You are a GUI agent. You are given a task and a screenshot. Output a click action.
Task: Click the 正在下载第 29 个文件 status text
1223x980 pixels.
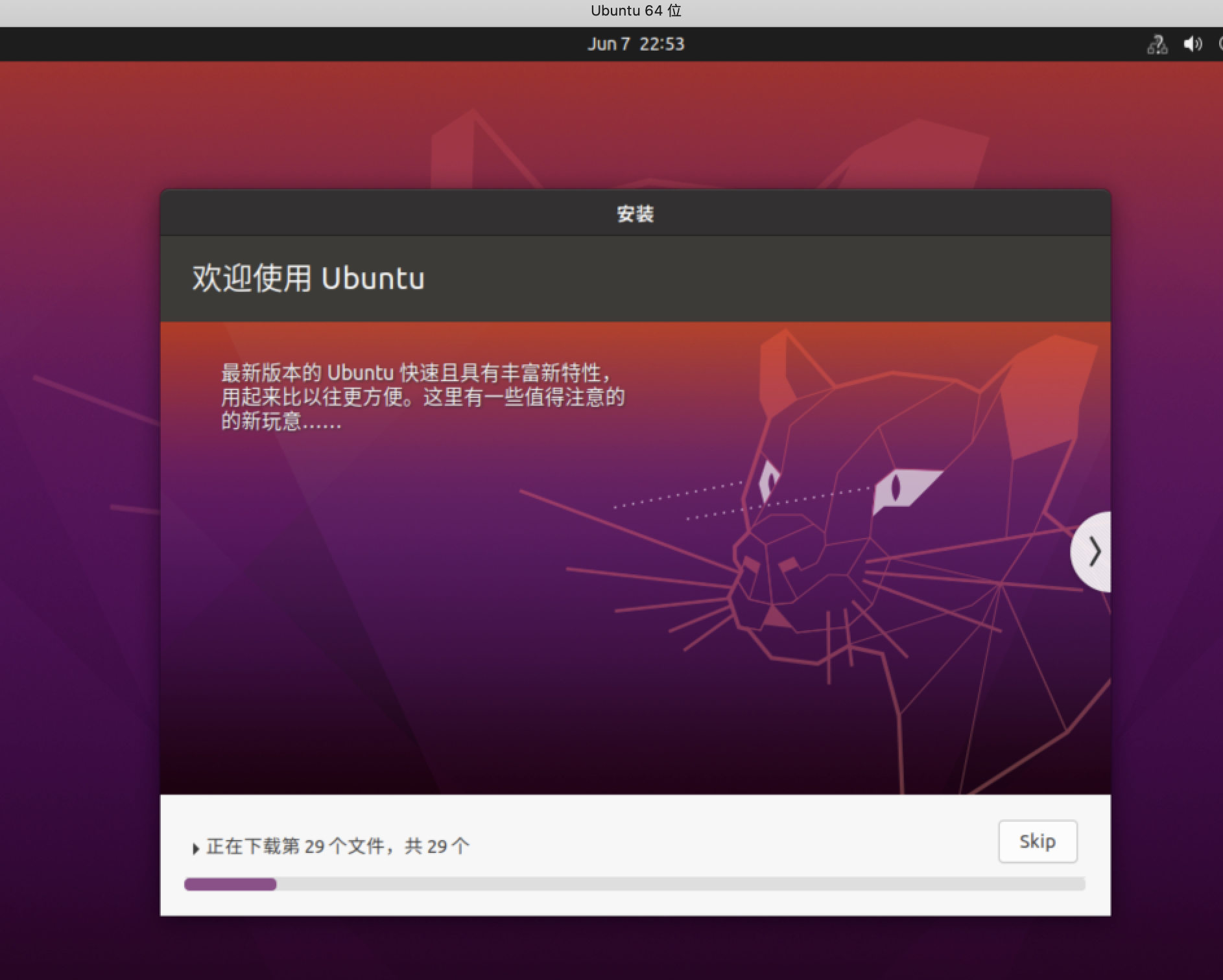click(338, 846)
